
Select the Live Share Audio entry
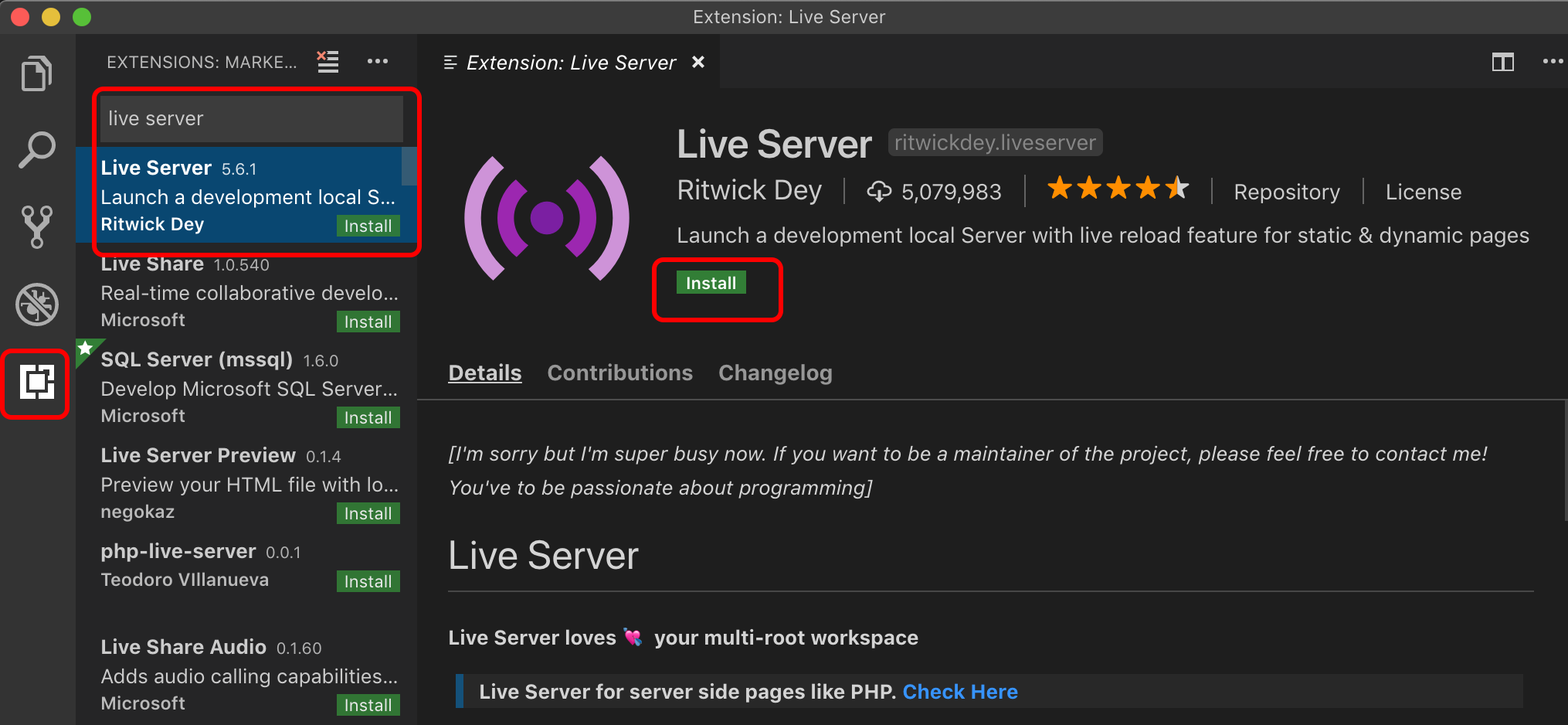[246, 674]
